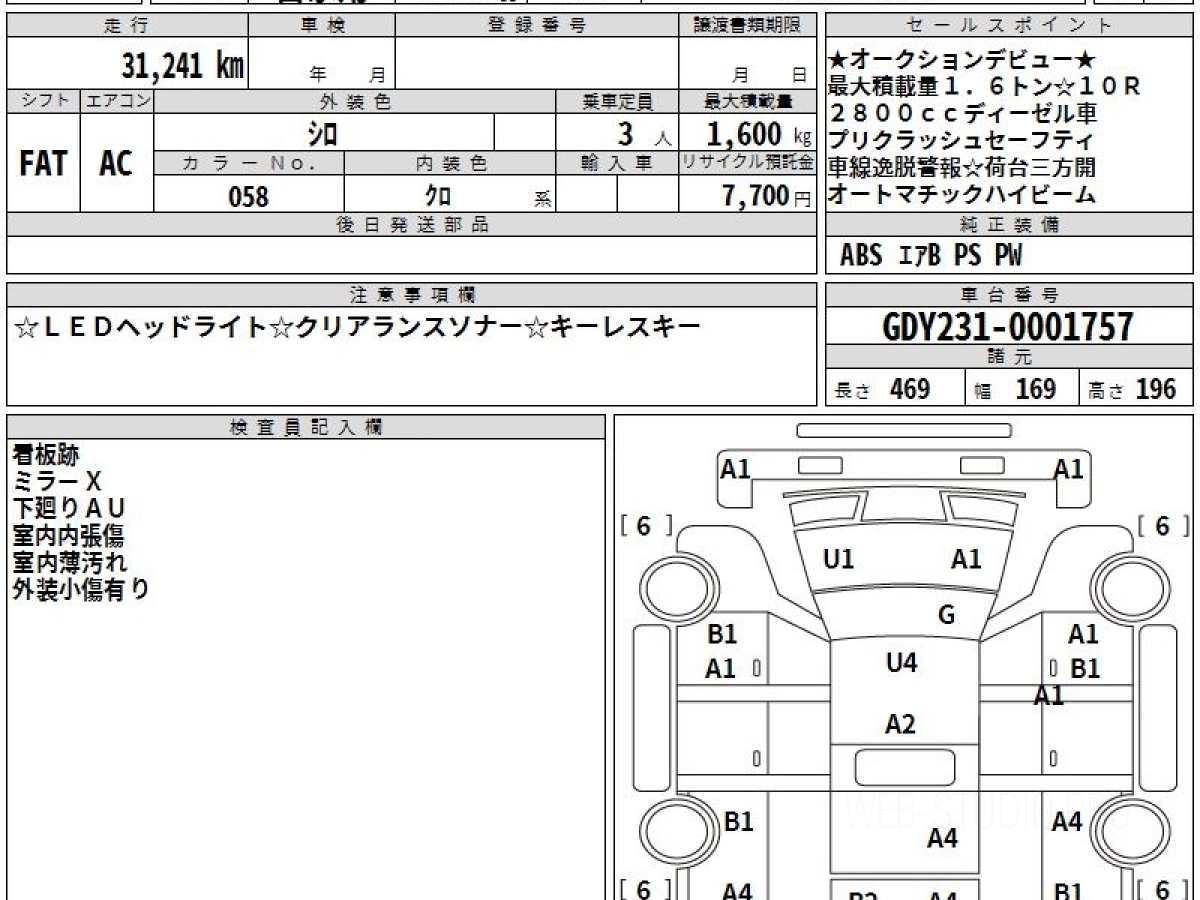Select the 最大積載量1.6トン☆10R line
The image size is (1200, 900).
[x=985, y=87]
